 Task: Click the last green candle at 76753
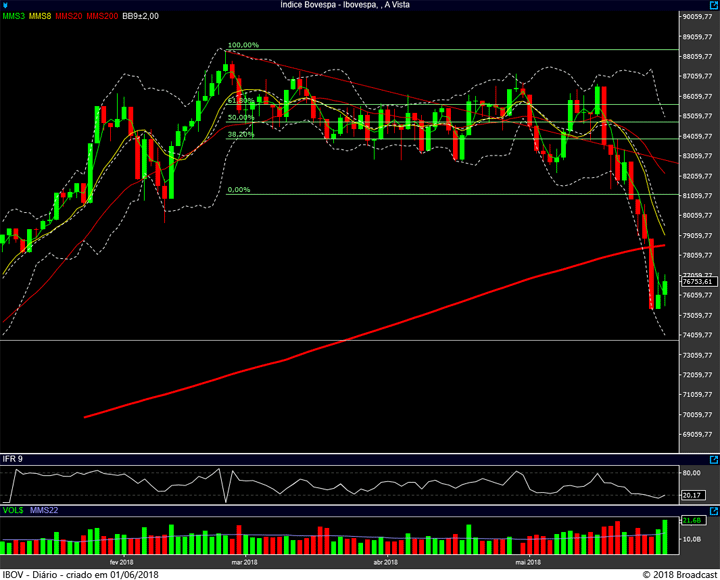(x=665, y=288)
